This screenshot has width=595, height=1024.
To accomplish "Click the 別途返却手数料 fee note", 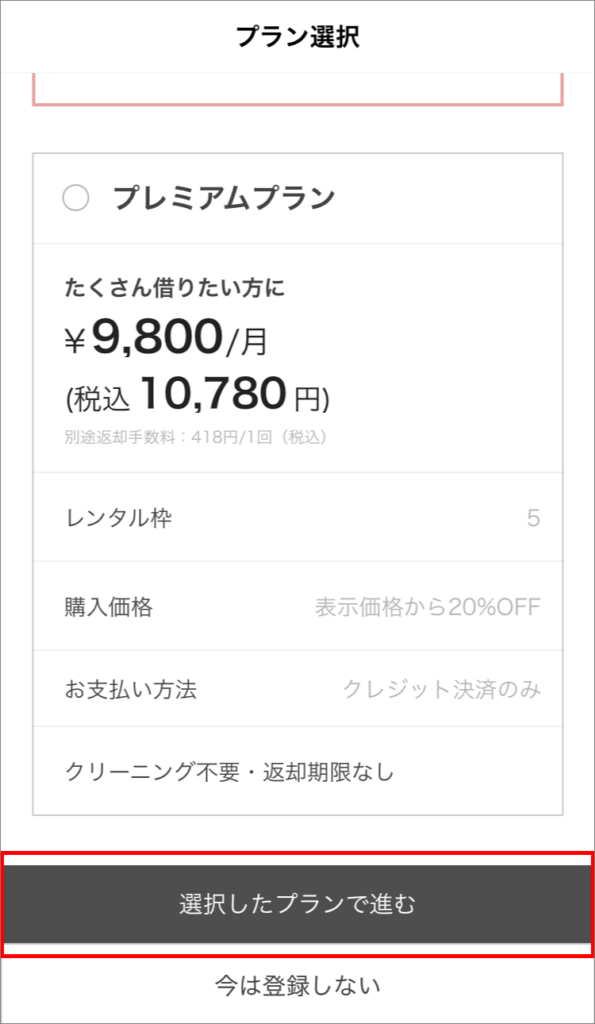I will [196, 438].
